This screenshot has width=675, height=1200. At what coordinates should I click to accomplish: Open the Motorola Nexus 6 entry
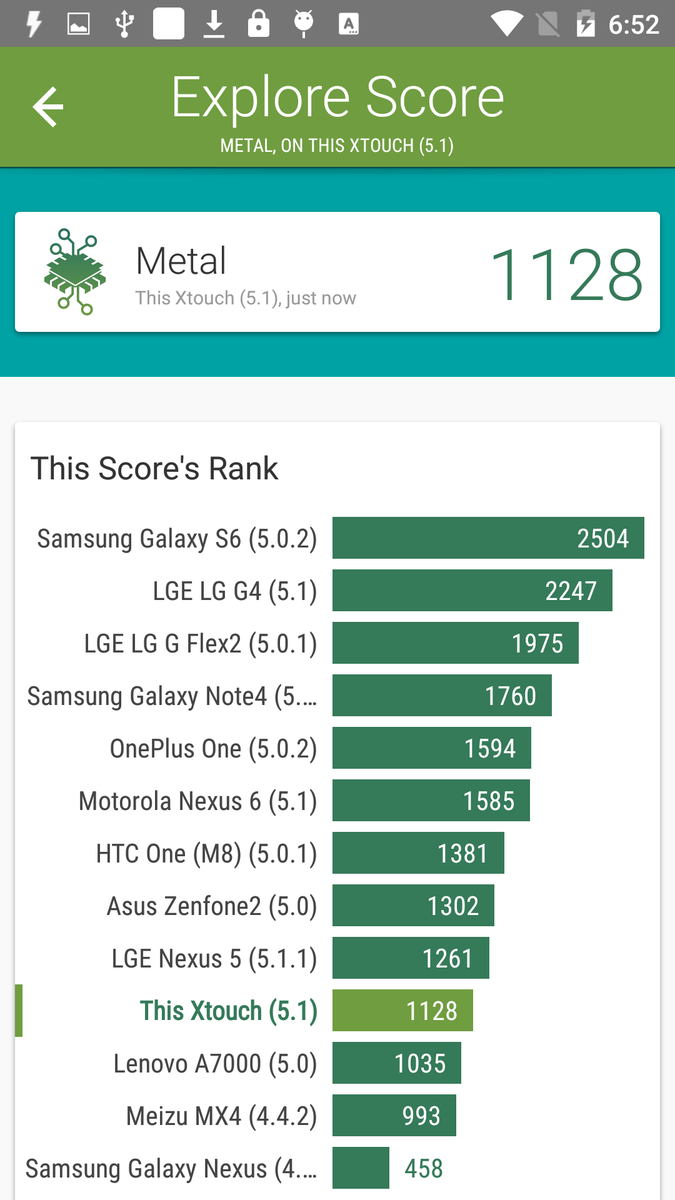(x=337, y=800)
